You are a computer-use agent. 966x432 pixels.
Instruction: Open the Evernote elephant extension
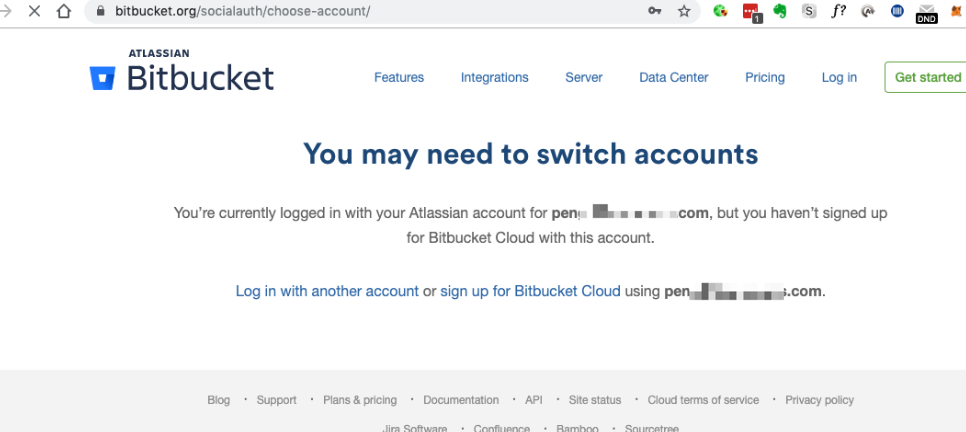(780, 11)
